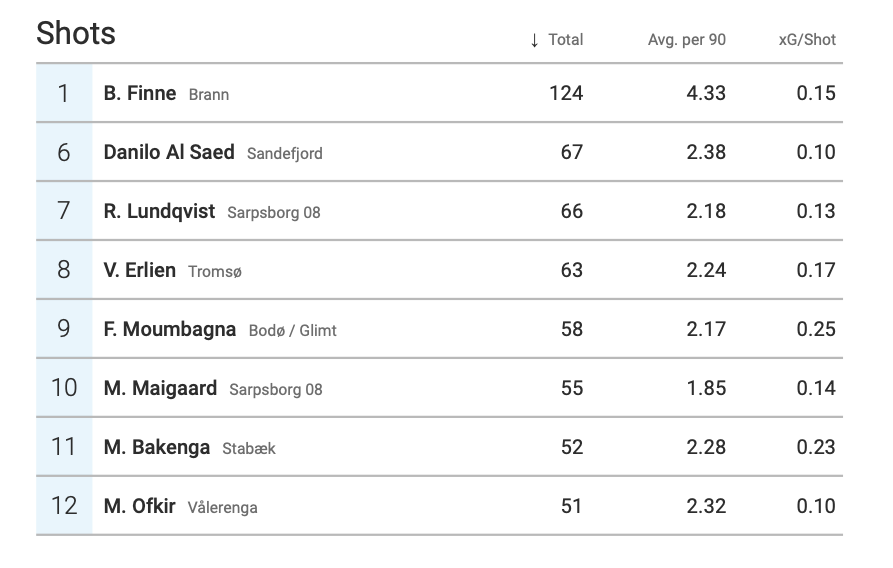The image size is (893, 568).
Task: Open M. Ofkir player link
Action: click(139, 506)
